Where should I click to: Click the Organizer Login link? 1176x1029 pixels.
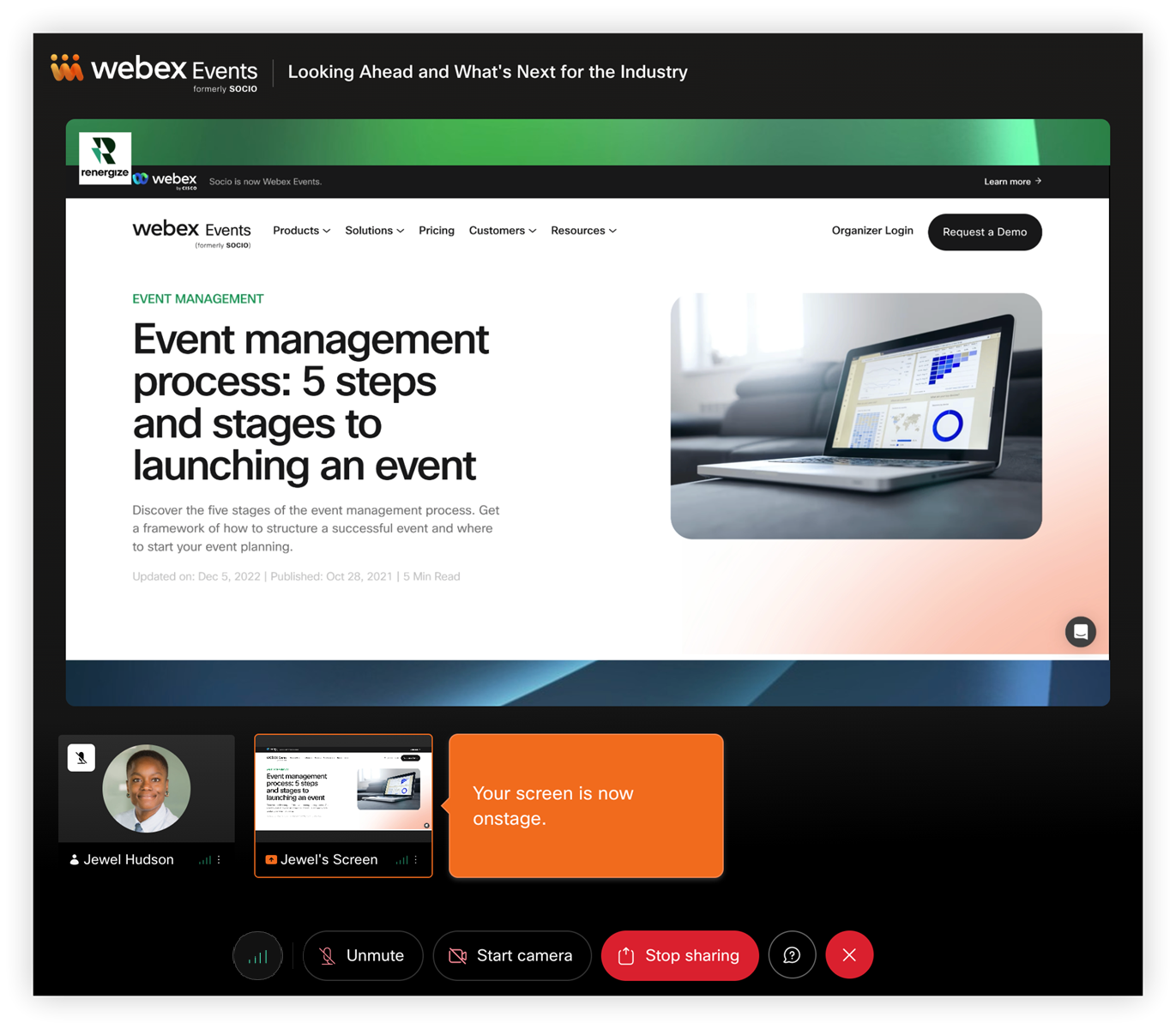[872, 231]
